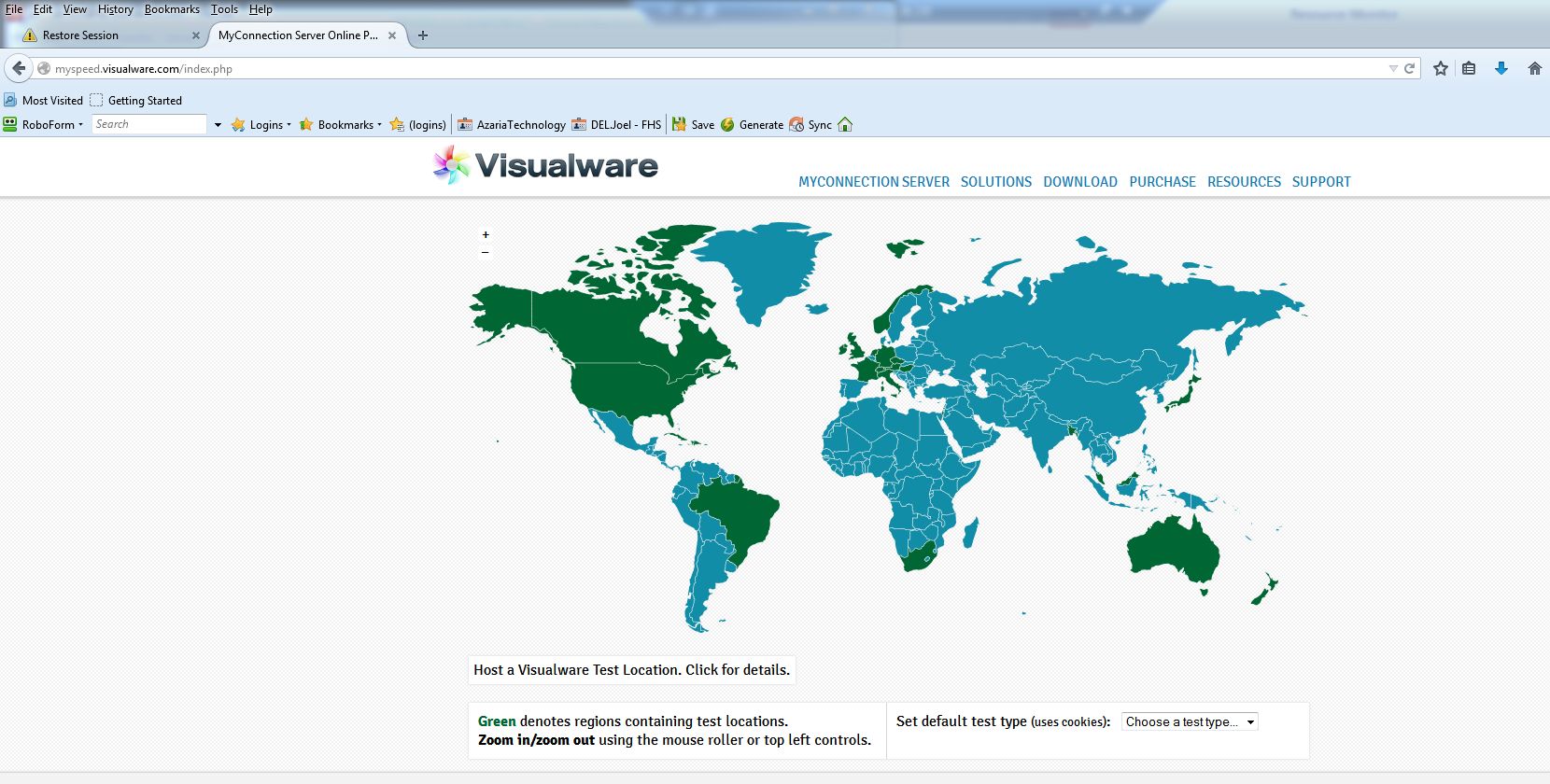
Task: Select Canada on the map
Action: point(607,327)
